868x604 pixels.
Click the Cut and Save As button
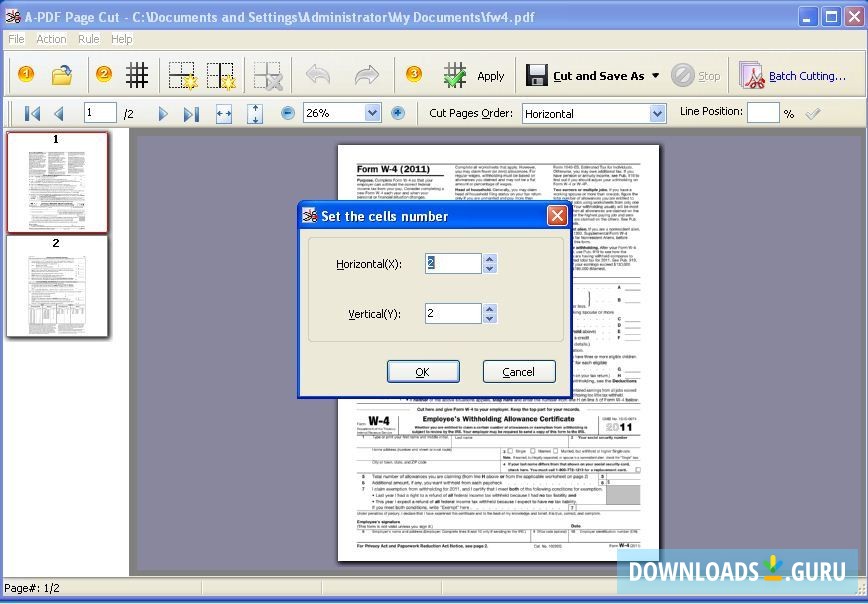click(586, 76)
